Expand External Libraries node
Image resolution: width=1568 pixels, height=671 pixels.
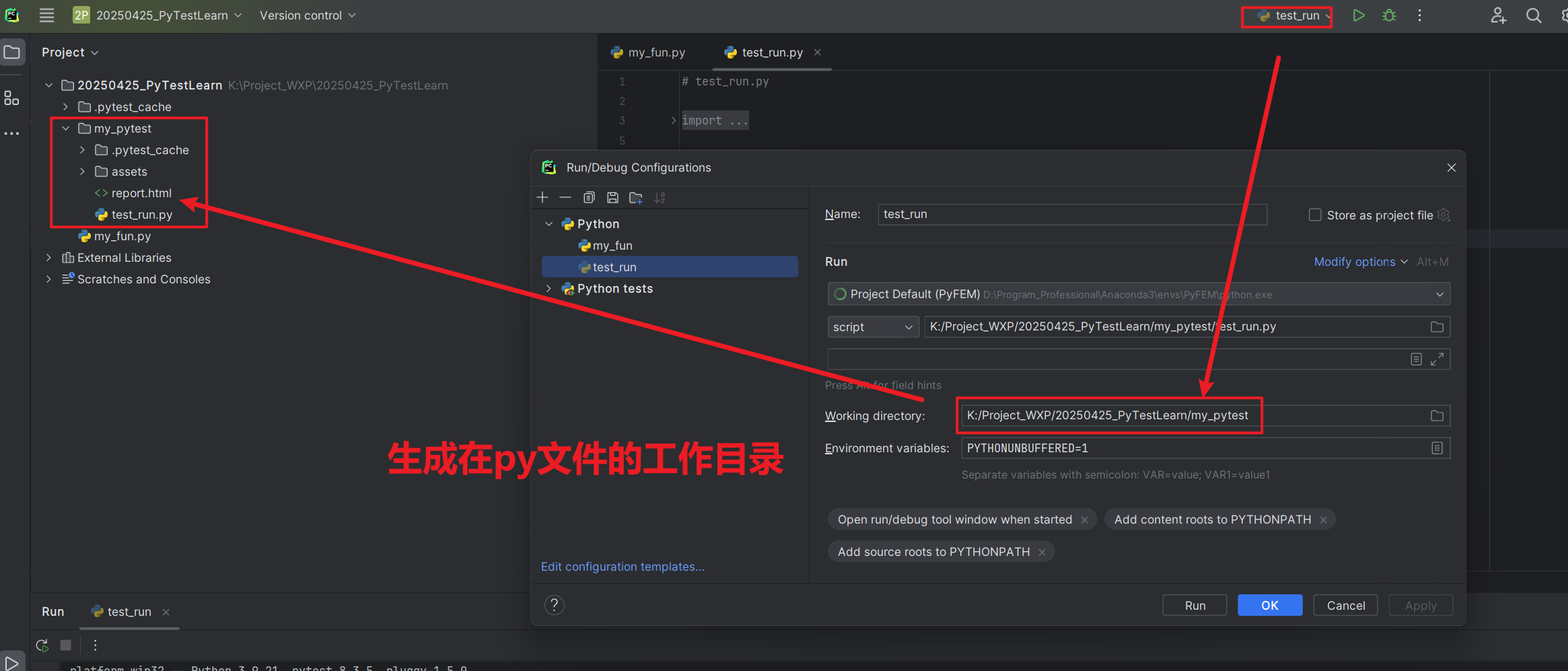click(48, 258)
